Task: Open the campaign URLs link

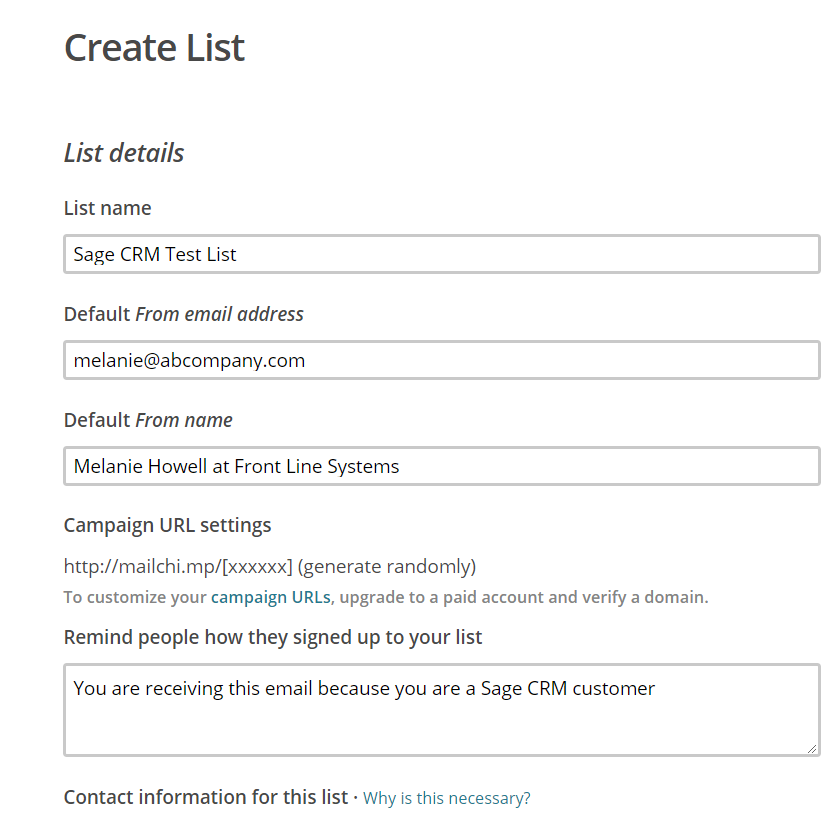Action: pos(271,597)
